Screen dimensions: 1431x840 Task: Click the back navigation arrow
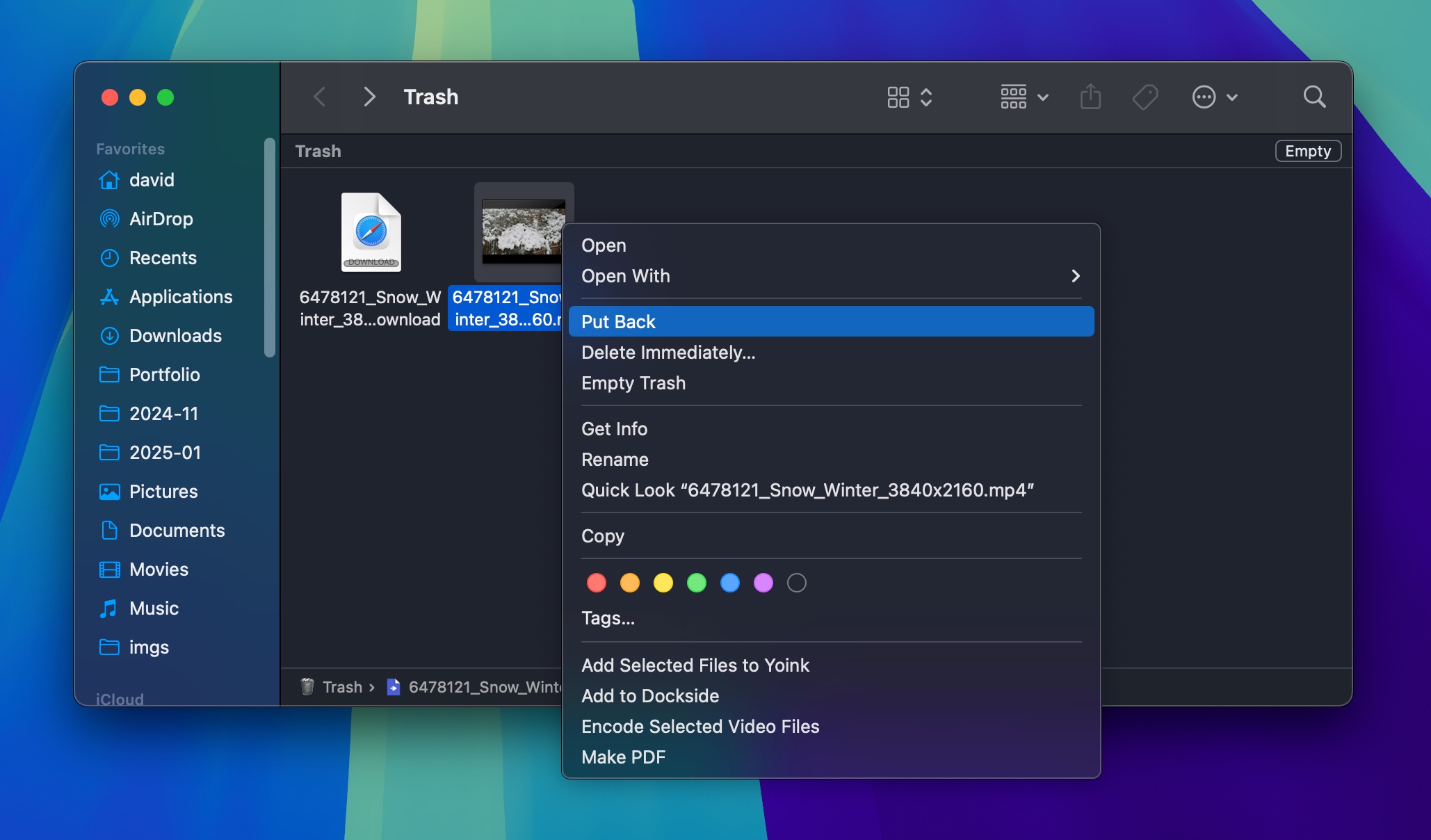click(x=319, y=97)
